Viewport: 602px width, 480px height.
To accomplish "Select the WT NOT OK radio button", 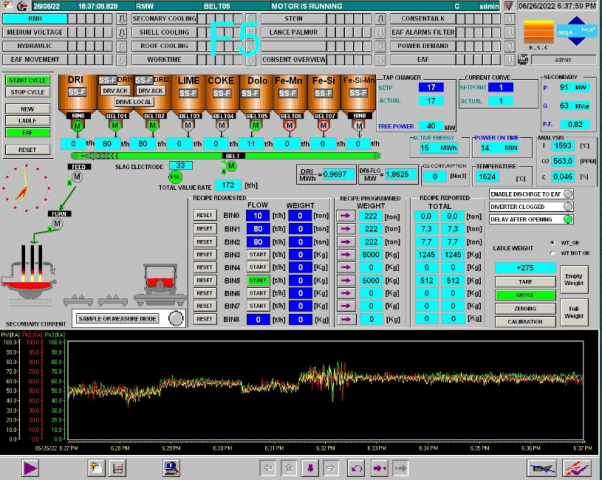I will (553, 253).
